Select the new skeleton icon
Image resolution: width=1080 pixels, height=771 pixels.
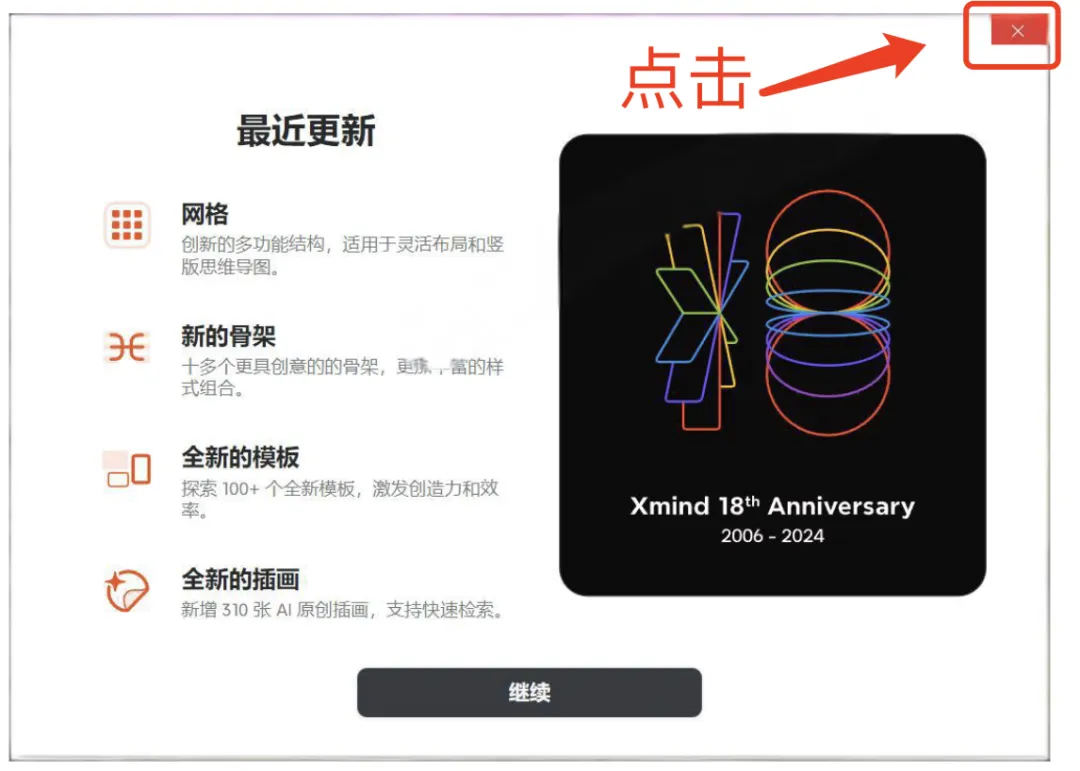pos(127,347)
